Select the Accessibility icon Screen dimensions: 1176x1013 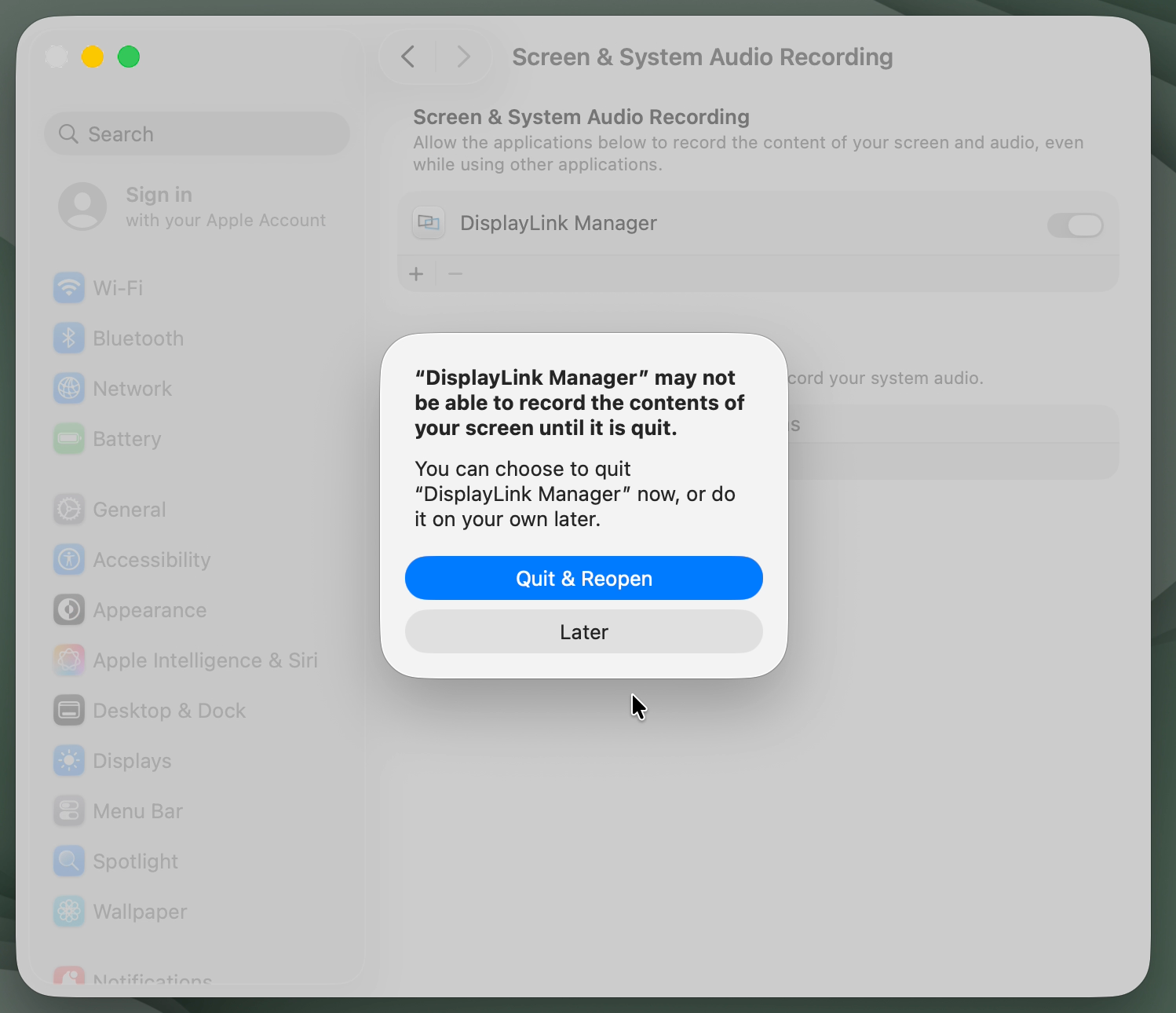[x=69, y=559]
